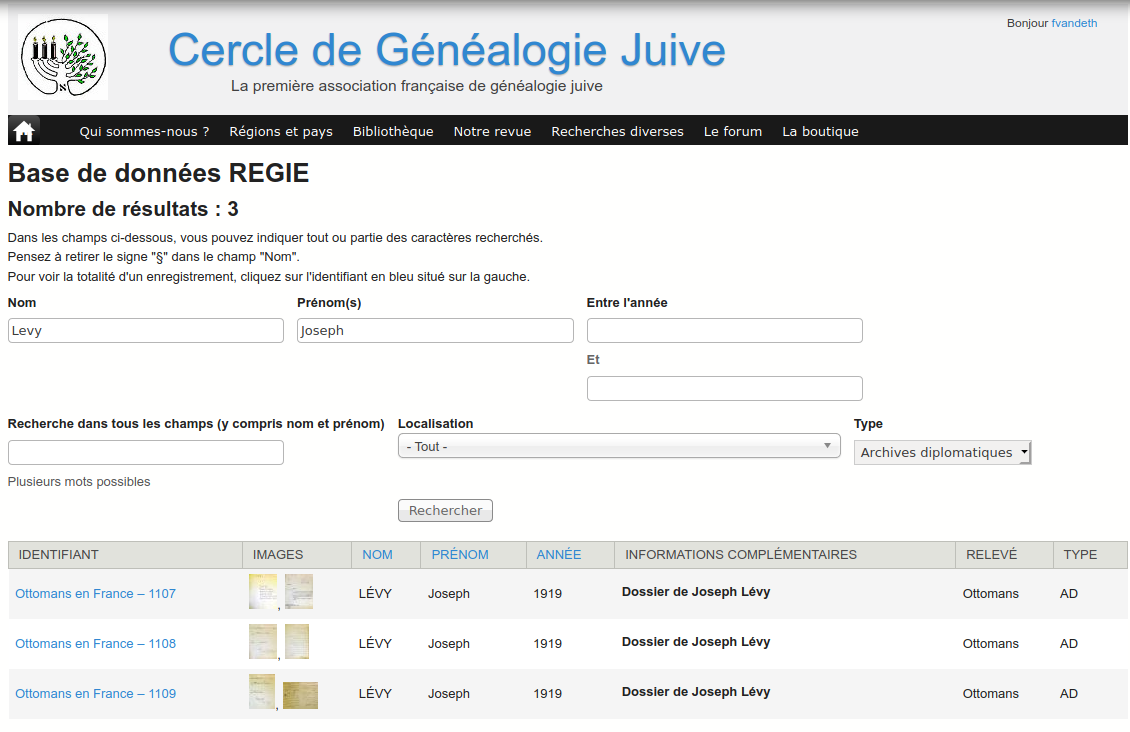Click the Cercle de Généalogie Juive title

point(447,50)
